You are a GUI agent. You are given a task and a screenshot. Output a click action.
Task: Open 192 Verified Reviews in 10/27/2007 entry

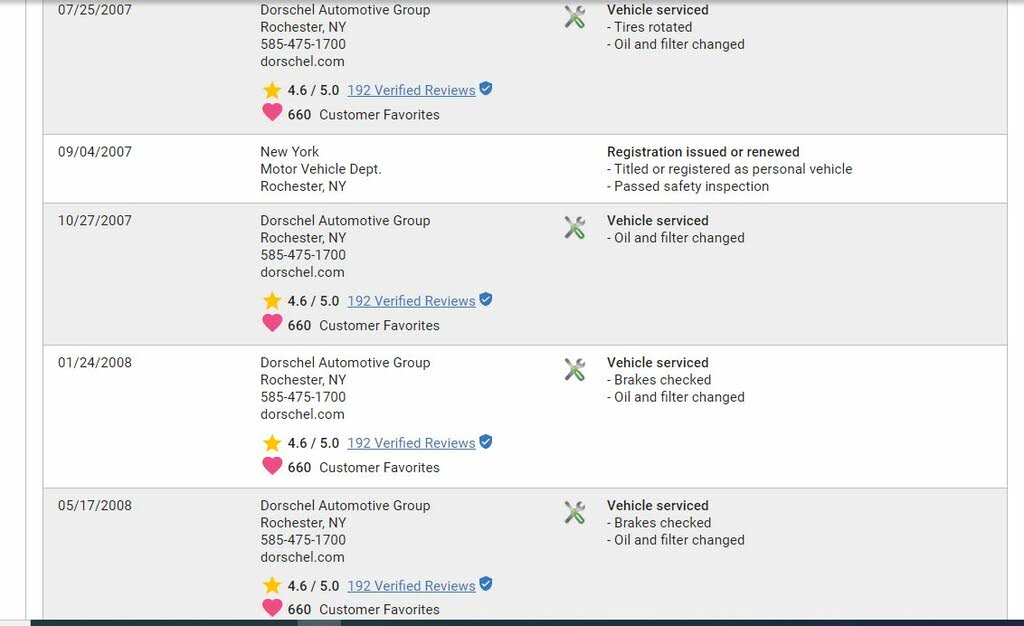tap(411, 301)
